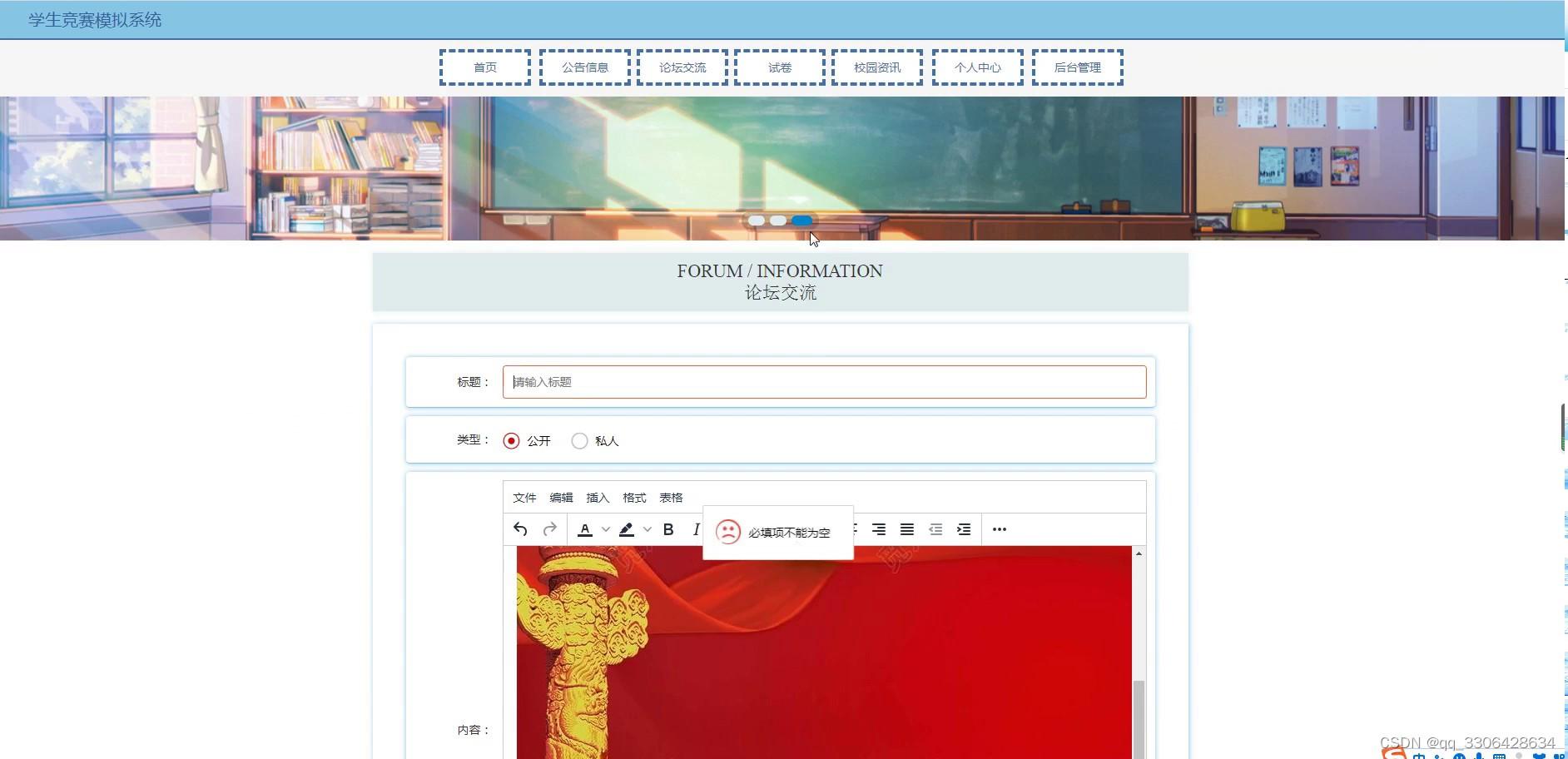
Task: Select the 公开 type radio button
Action: [x=512, y=440]
